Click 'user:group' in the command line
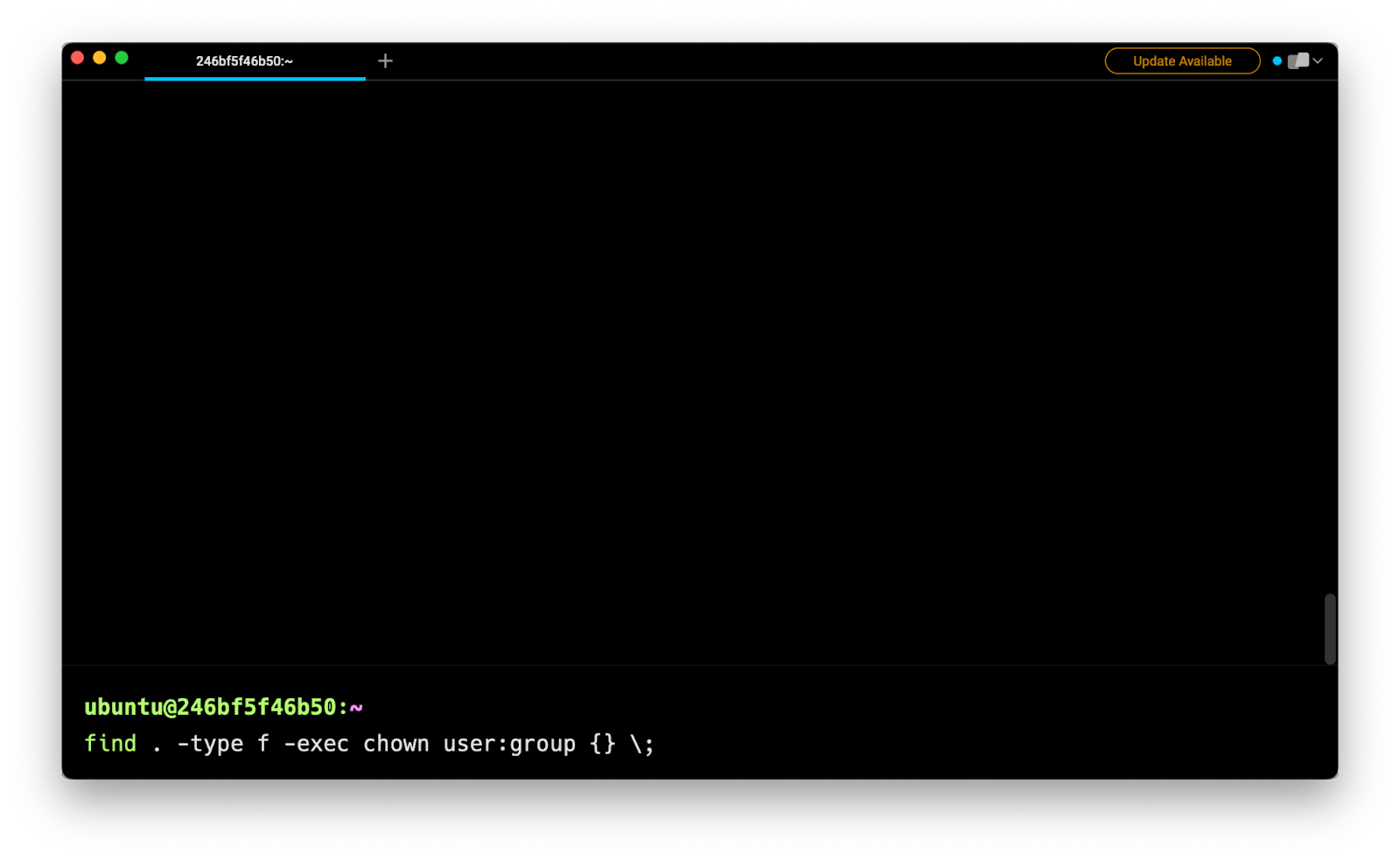 click(509, 744)
